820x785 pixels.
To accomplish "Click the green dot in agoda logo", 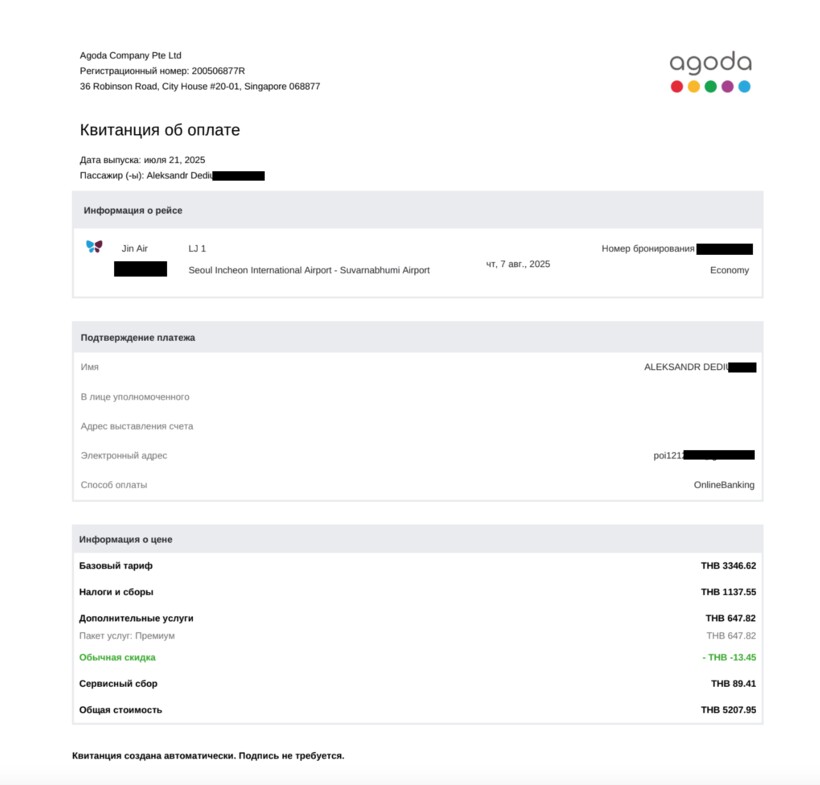I will [x=711, y=87].
